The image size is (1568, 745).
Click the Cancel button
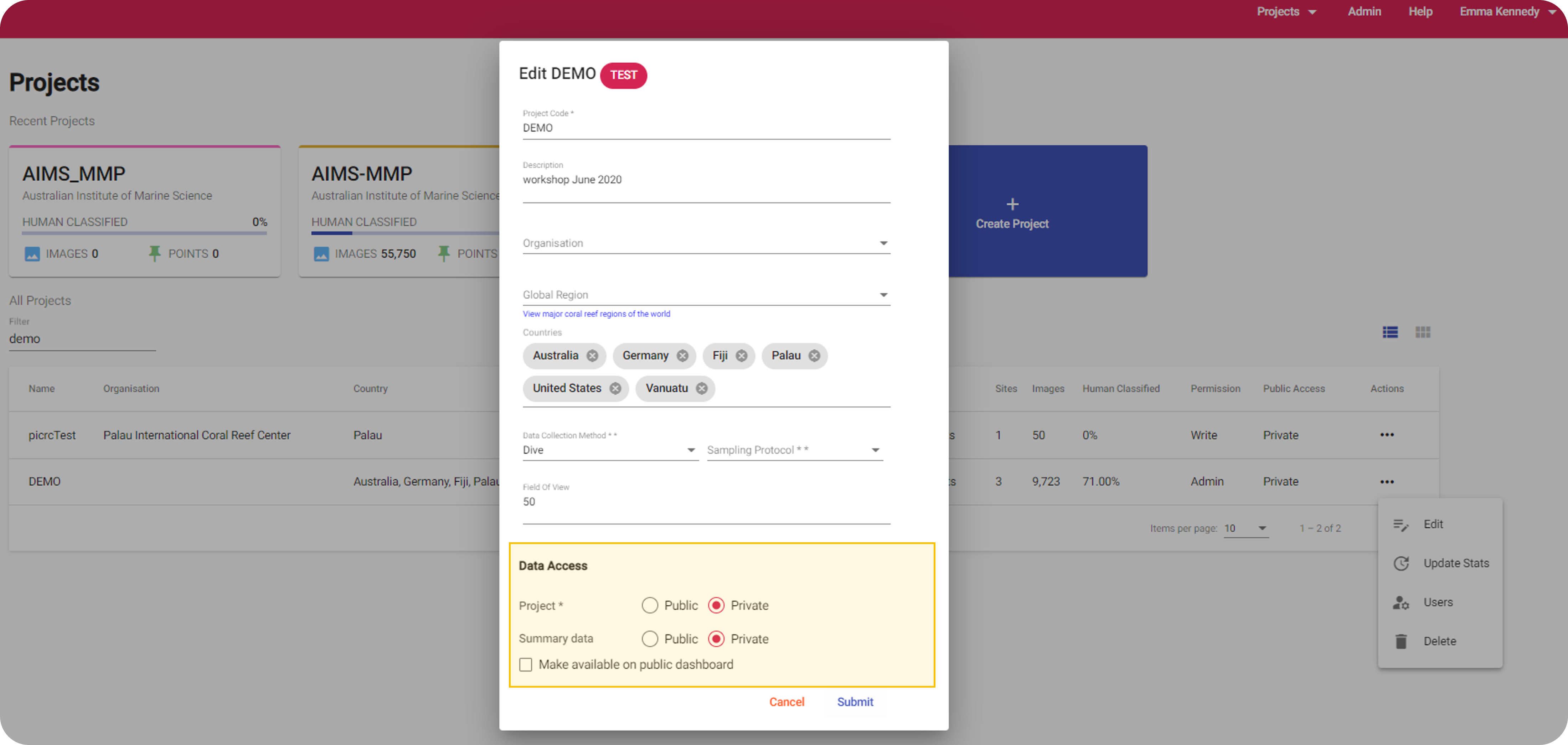point(786,702)
